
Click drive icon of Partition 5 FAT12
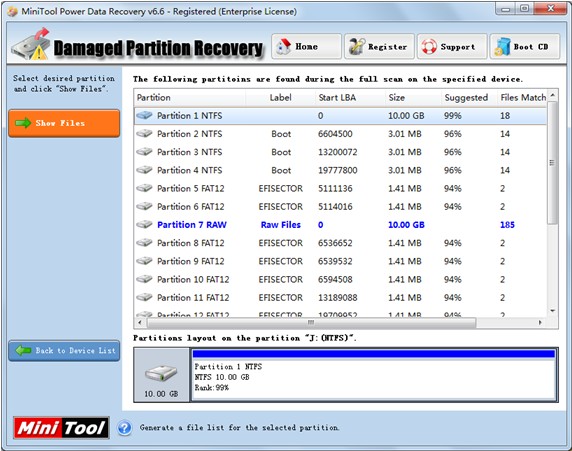144,188
